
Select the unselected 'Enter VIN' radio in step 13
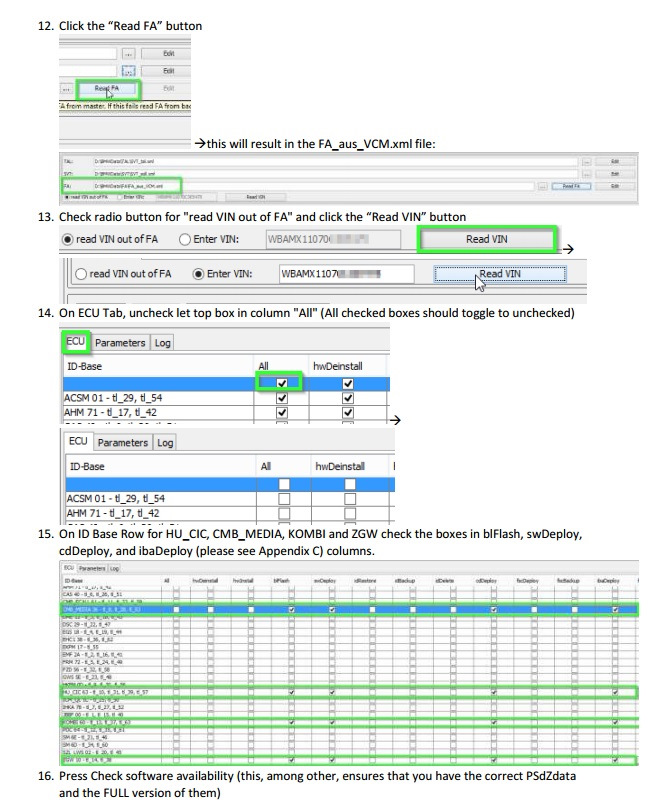point(185,239)
